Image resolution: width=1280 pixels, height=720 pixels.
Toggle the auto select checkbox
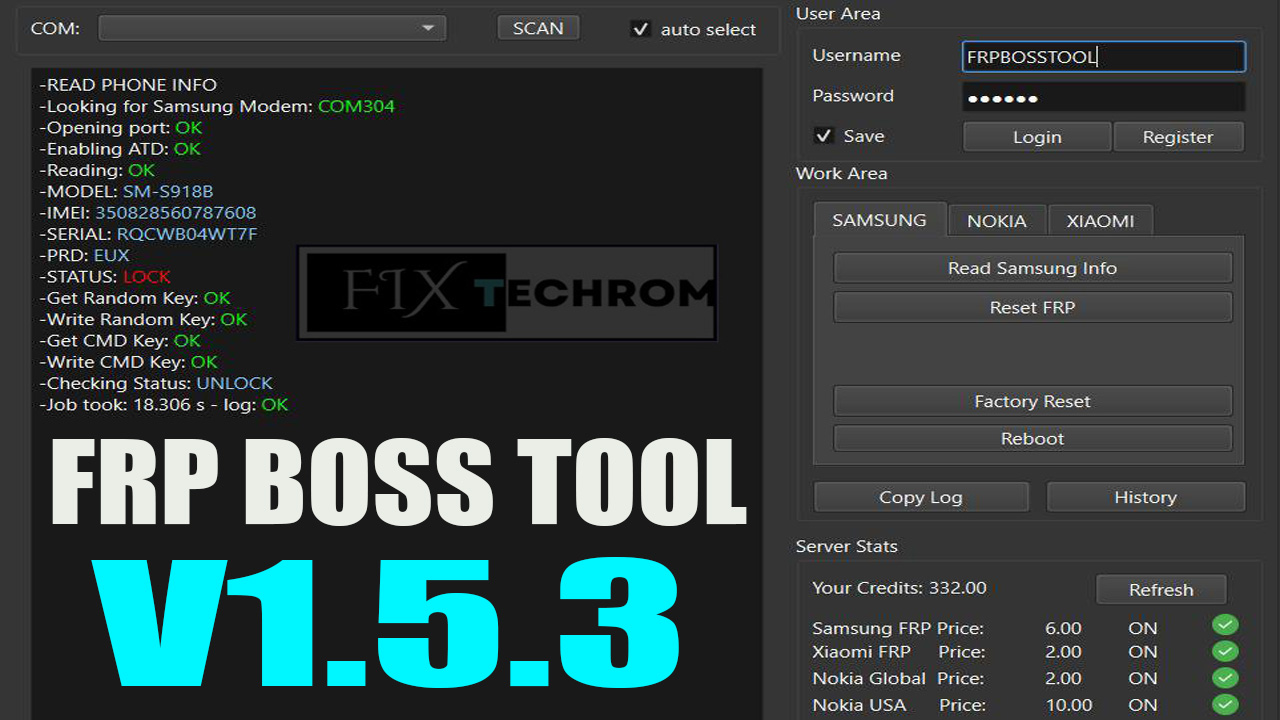(x=641, y=29)
